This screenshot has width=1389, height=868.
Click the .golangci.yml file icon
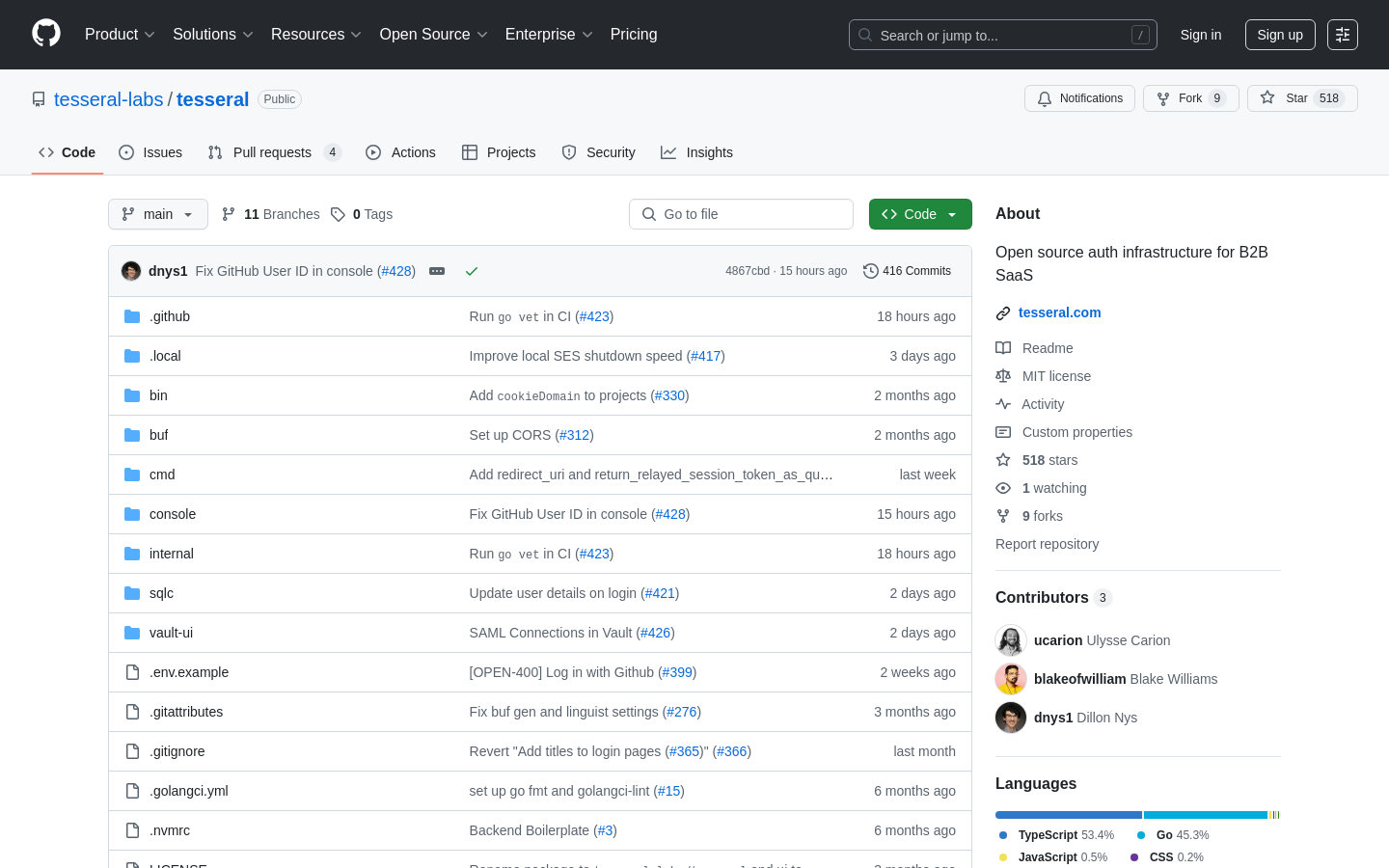[x=132, y=791]
